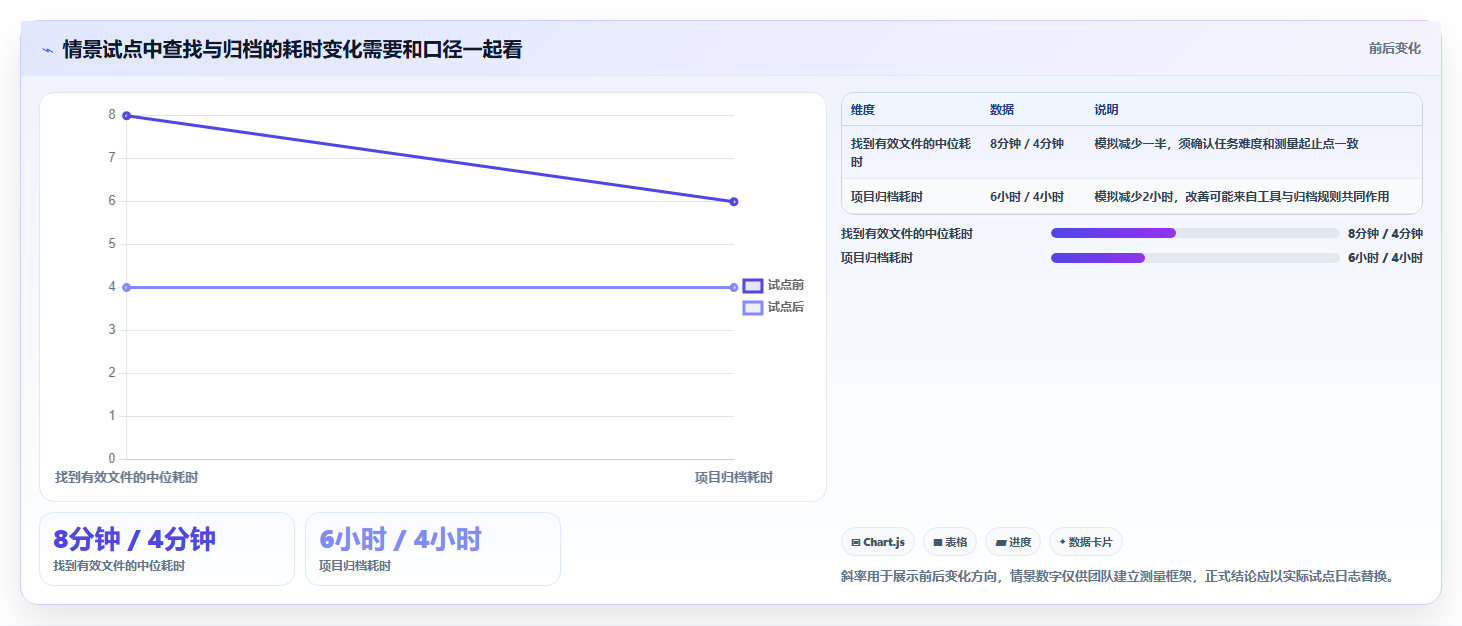Click the 数据 column header

coord(1002,110)
